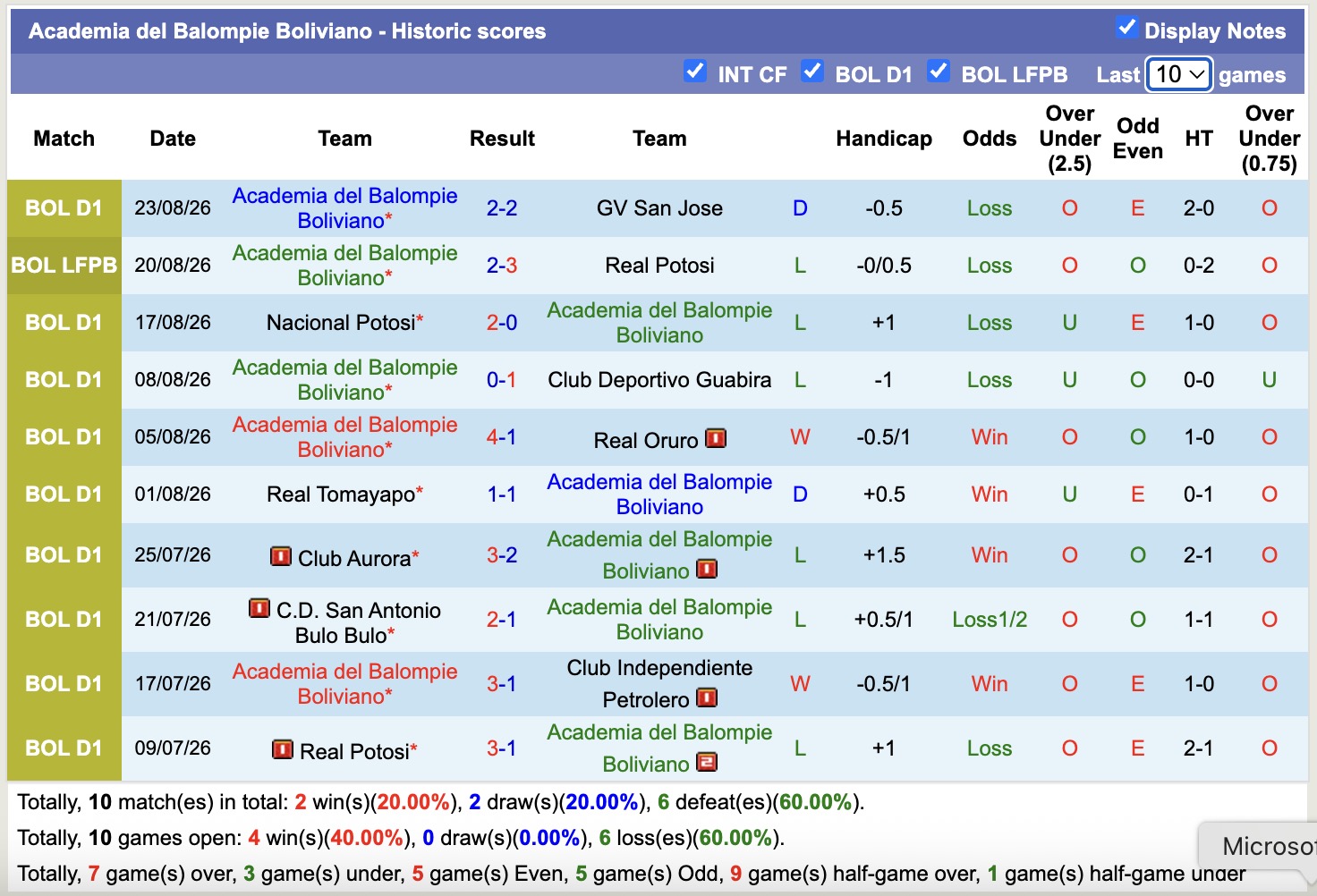The image size is (1317, 896).
Task: Click the 'Historic scores' panel title
Action: coord(287,31)
